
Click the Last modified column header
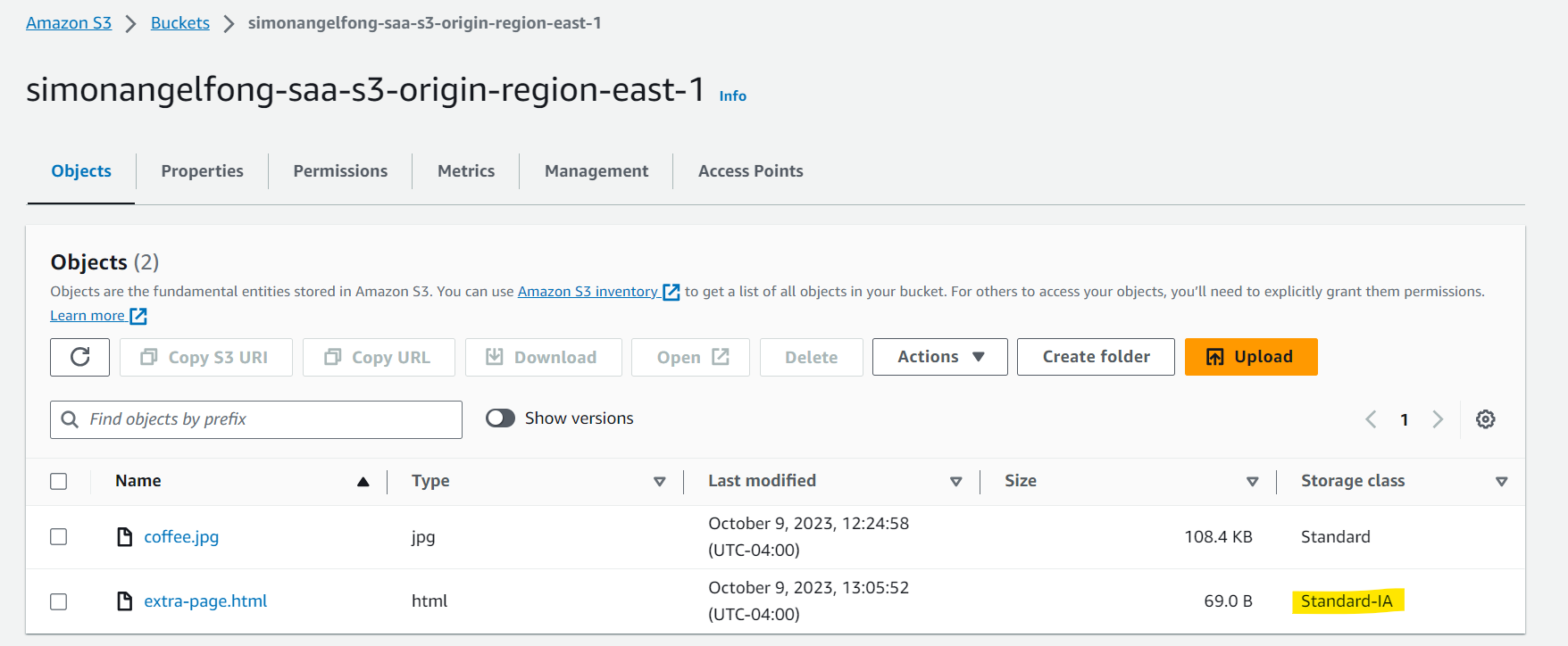coord(762,481)
